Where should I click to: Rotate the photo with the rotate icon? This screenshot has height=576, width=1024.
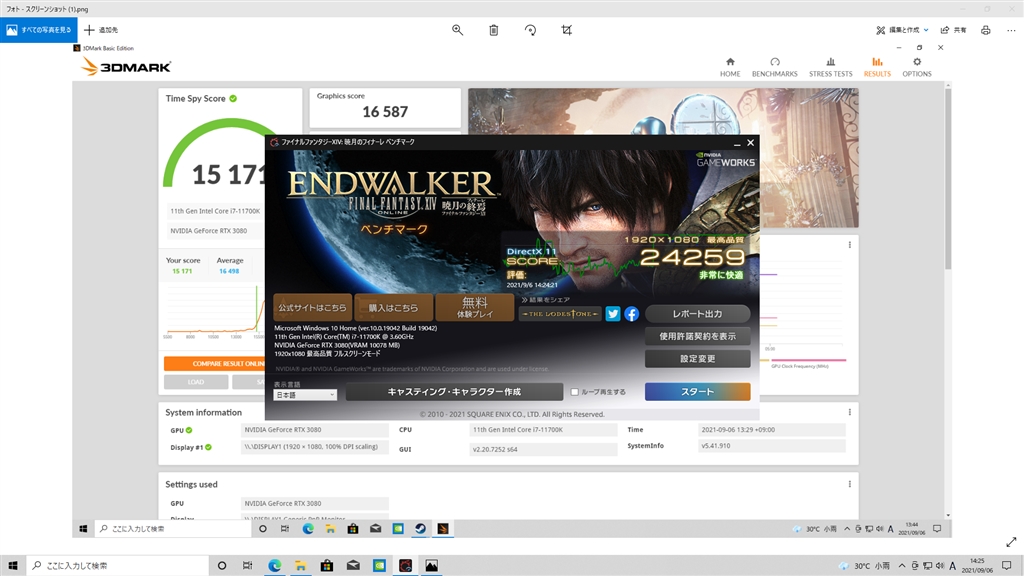(530, 30)
